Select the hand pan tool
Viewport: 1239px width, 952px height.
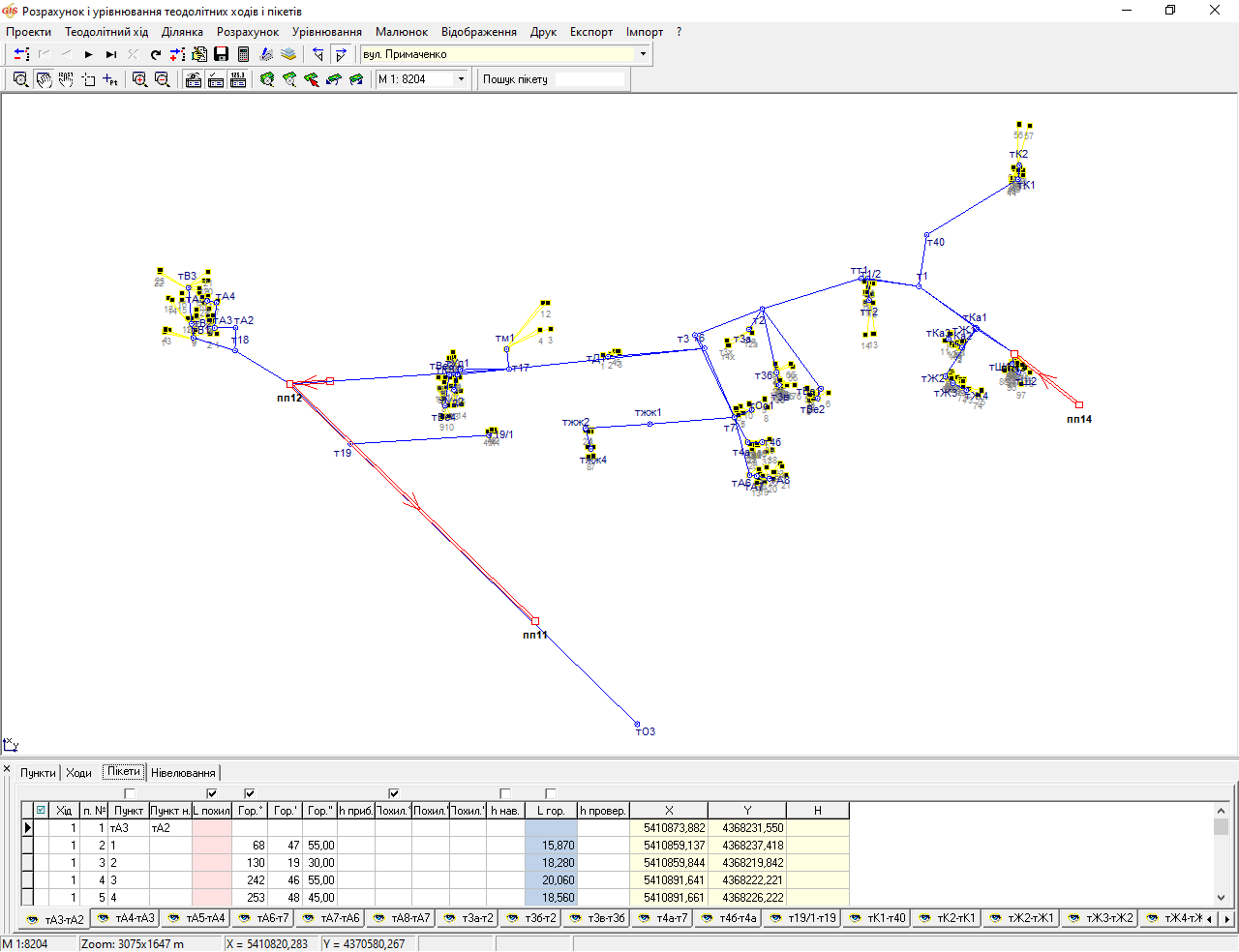pyautogui.click(x=44, y=79)
